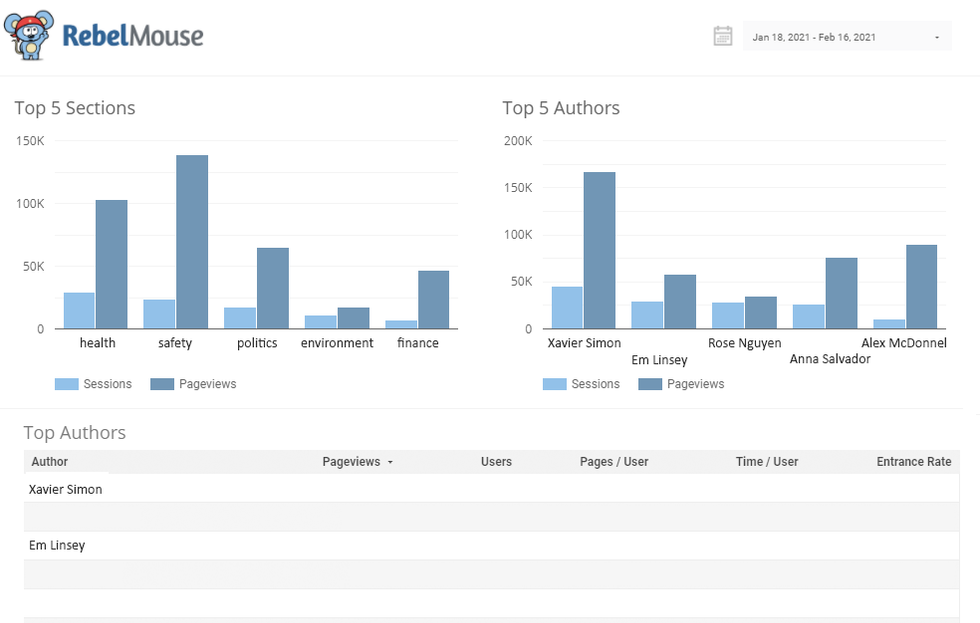This screenshot has width=980, height=623.
Task: Select the Jan 18 – Feb 16 date range
Action: click(814, 38)
